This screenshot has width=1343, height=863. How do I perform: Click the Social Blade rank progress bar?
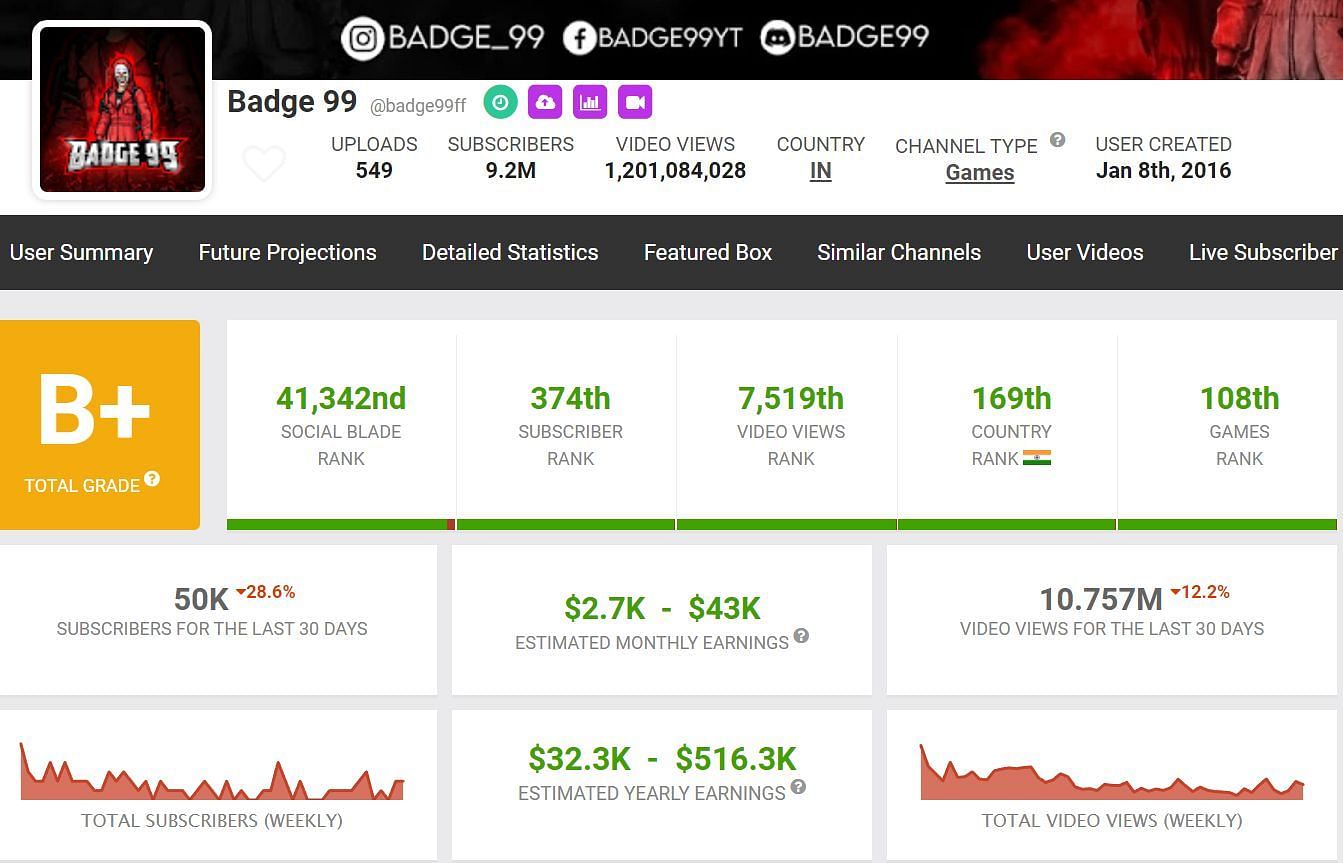point(341,524)
